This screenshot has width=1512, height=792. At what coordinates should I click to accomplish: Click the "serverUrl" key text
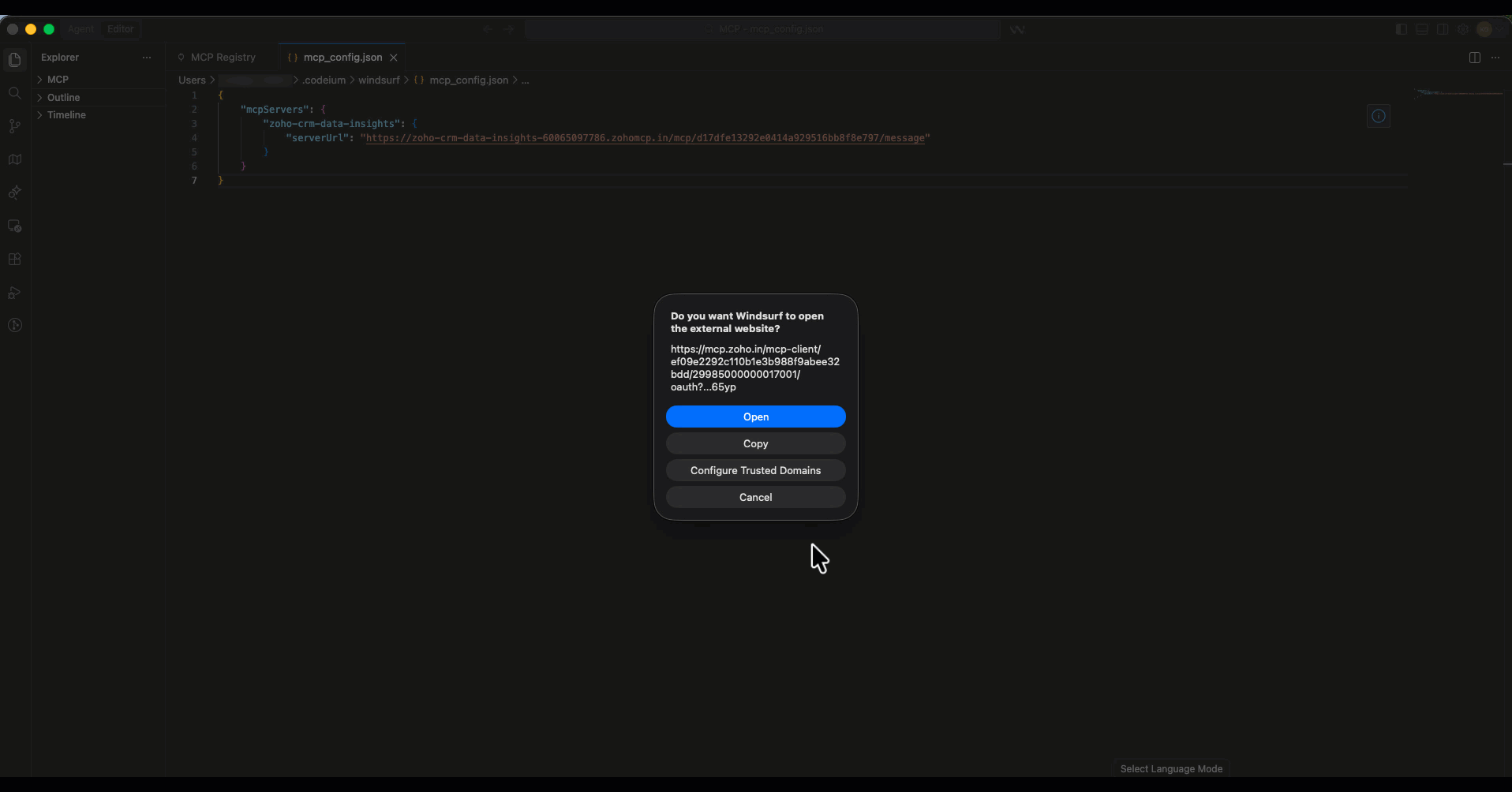(x=317, y=138)
